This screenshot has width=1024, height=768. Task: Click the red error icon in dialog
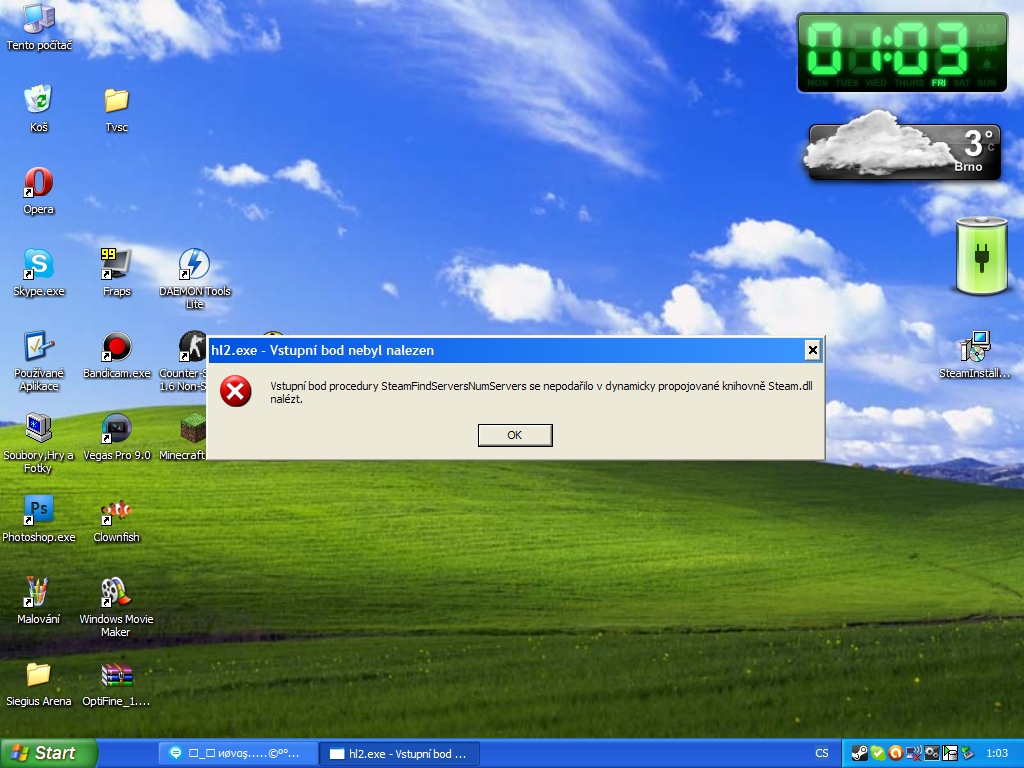[236, 391]
